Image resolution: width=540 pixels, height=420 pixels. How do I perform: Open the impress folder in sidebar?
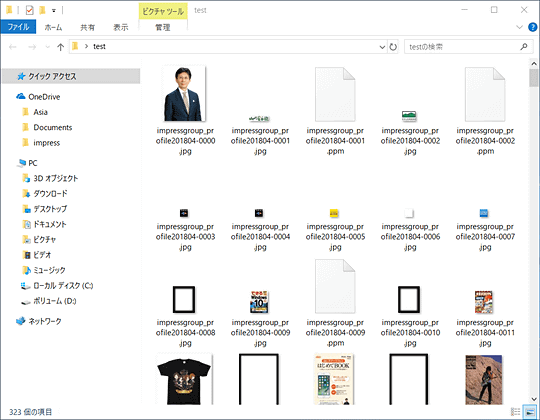[46, 143]
